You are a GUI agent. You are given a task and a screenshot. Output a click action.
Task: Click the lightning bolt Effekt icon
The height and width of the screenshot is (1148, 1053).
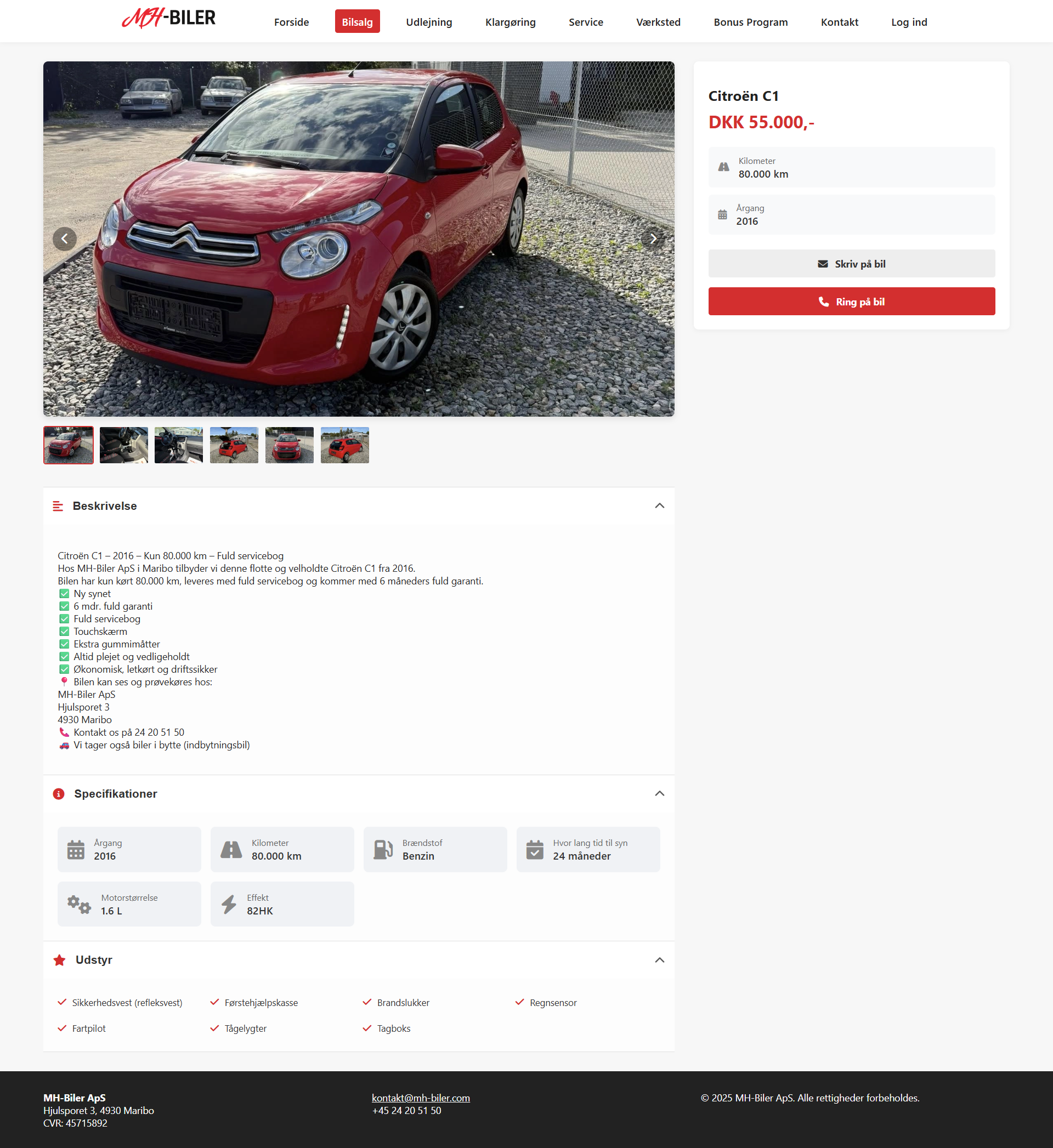point(229,904)
